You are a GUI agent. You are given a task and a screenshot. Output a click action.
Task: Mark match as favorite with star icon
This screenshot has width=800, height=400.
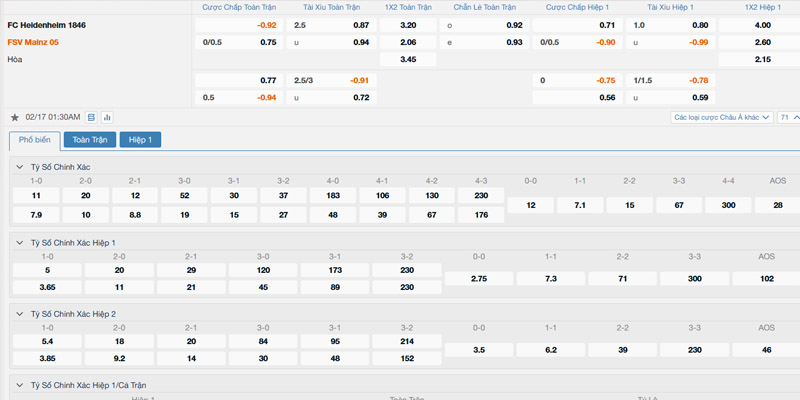[15, 118]
